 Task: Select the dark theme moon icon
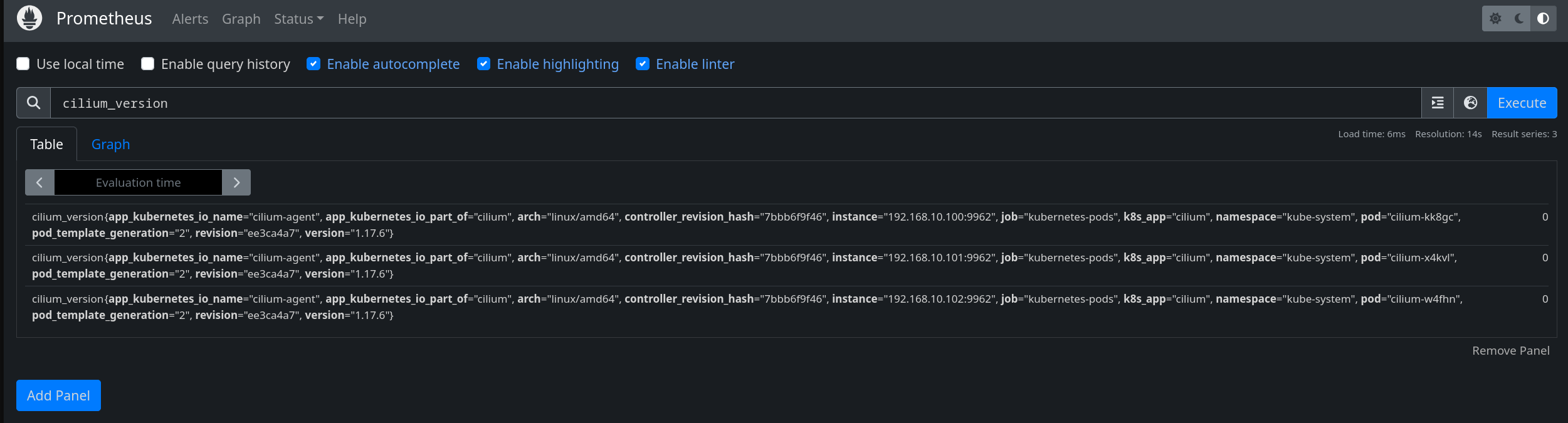(x=1519, y=19)
